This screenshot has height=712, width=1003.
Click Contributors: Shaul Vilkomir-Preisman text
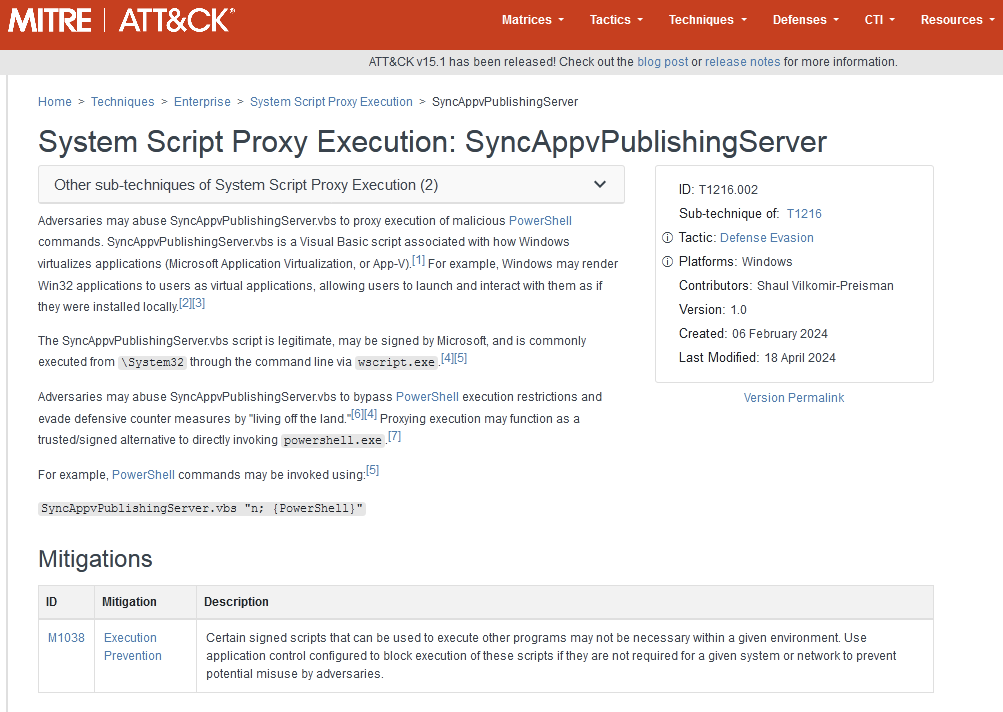click(786, 286)
